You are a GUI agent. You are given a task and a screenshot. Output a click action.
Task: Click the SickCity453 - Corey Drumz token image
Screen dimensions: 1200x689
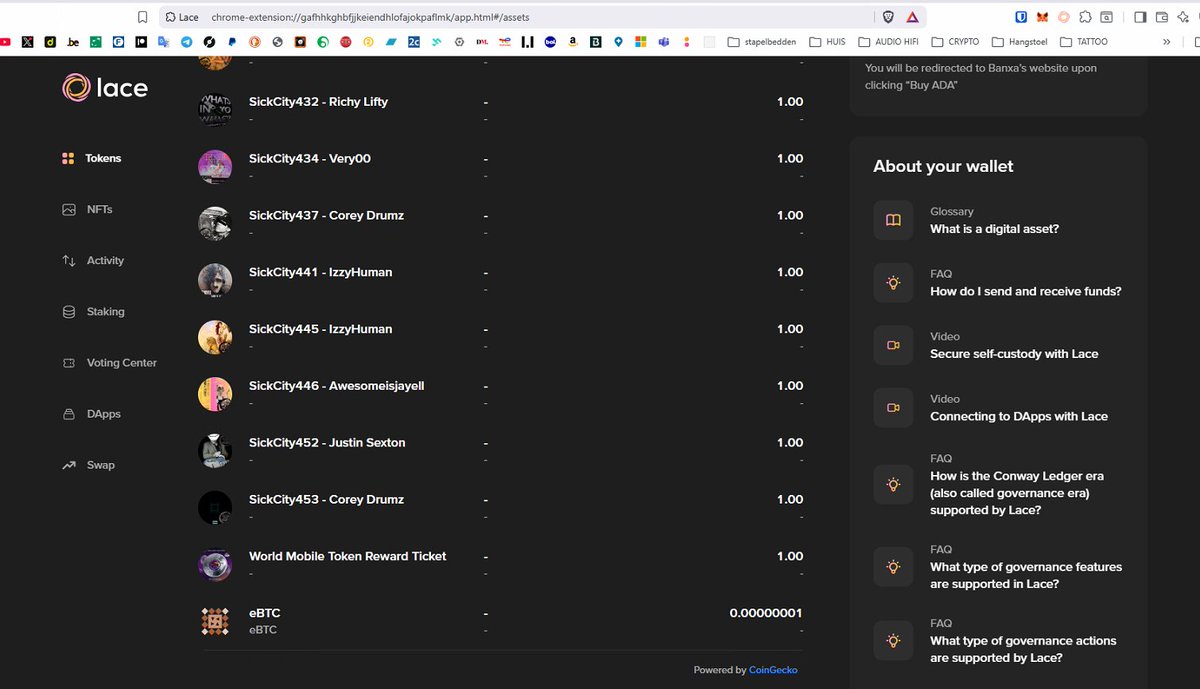click(215, 508)
